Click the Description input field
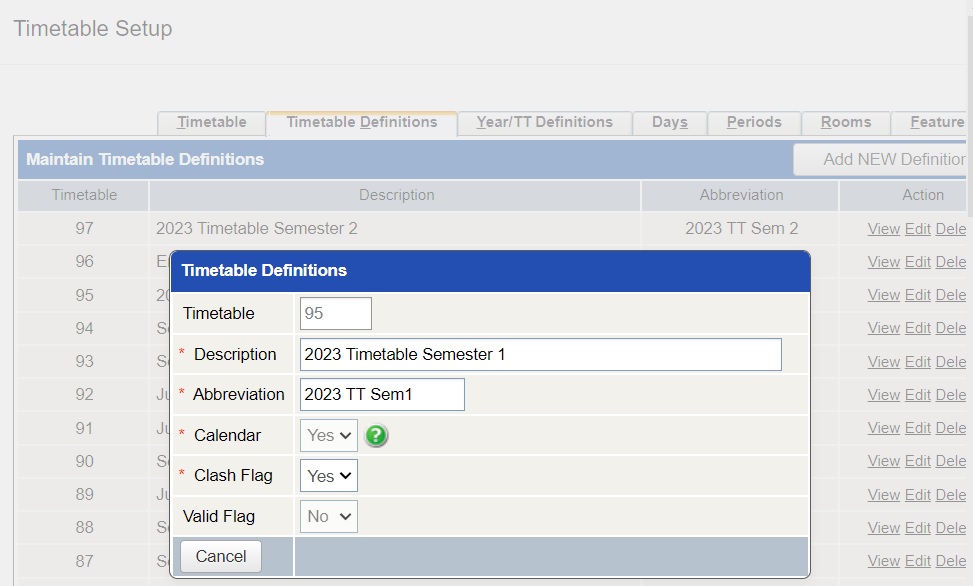 pos(540,354)
